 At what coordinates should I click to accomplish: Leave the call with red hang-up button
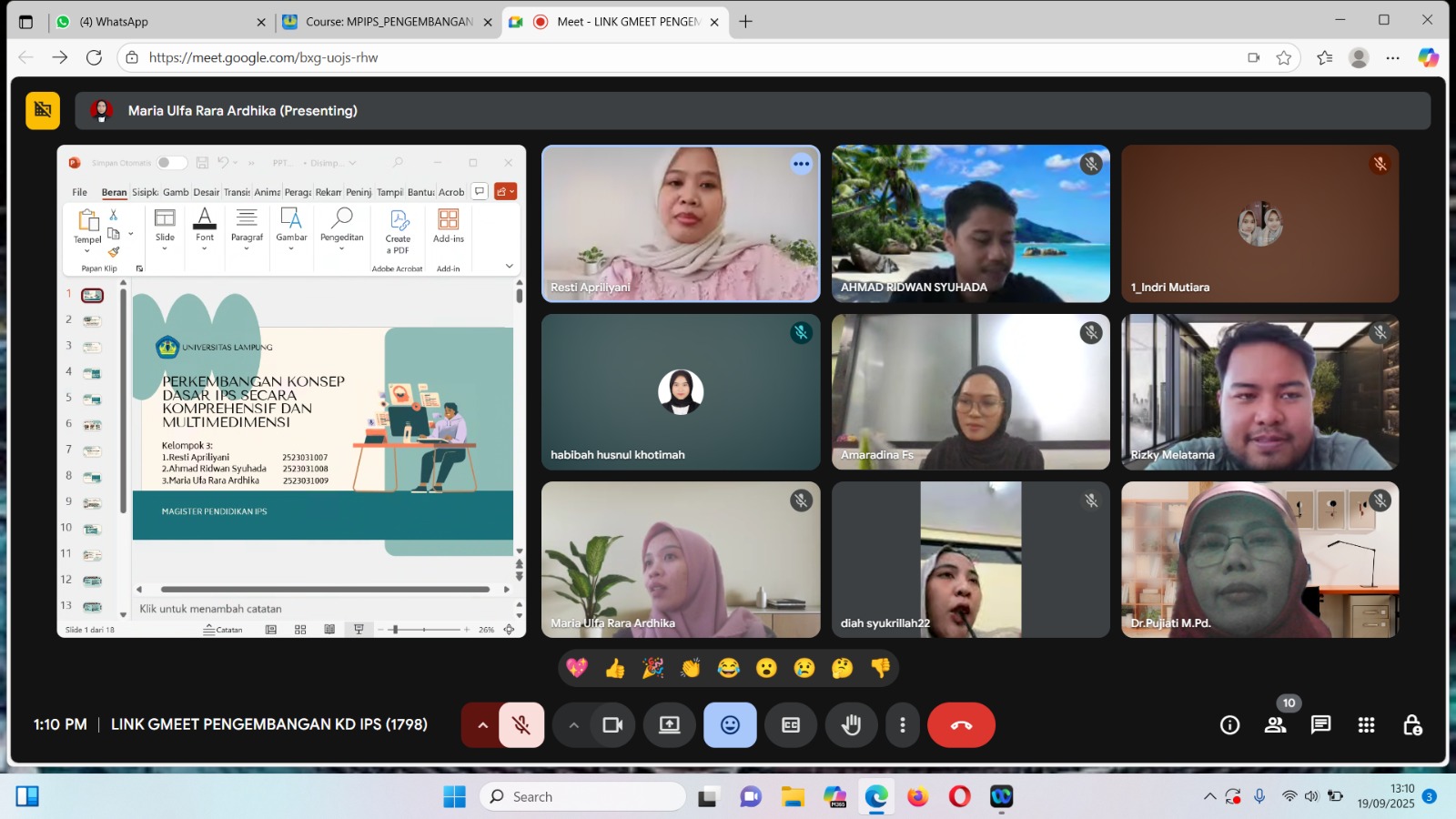pos(961,725)
